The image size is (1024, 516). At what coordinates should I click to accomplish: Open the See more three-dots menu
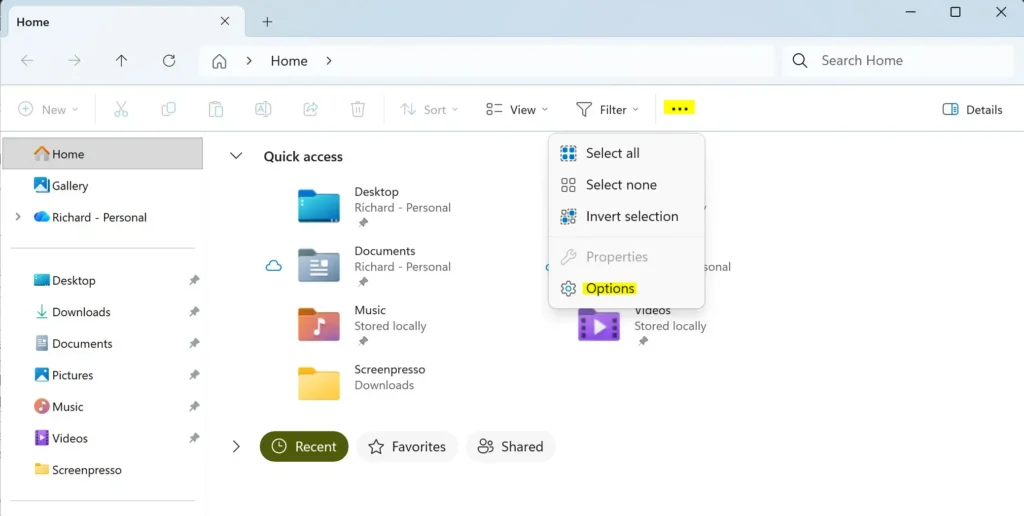tap(679, 108)
